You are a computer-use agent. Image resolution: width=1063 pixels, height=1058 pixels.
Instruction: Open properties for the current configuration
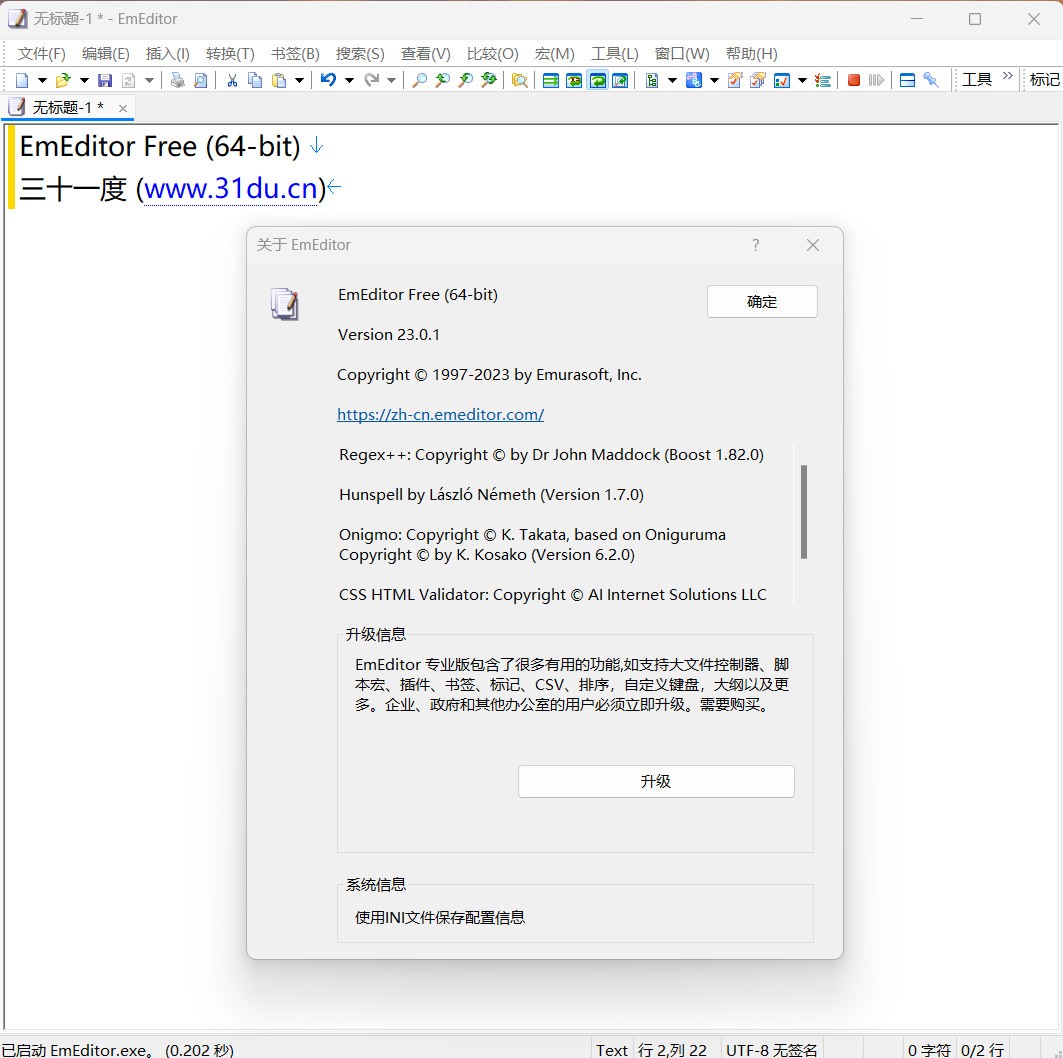[735, 81]
